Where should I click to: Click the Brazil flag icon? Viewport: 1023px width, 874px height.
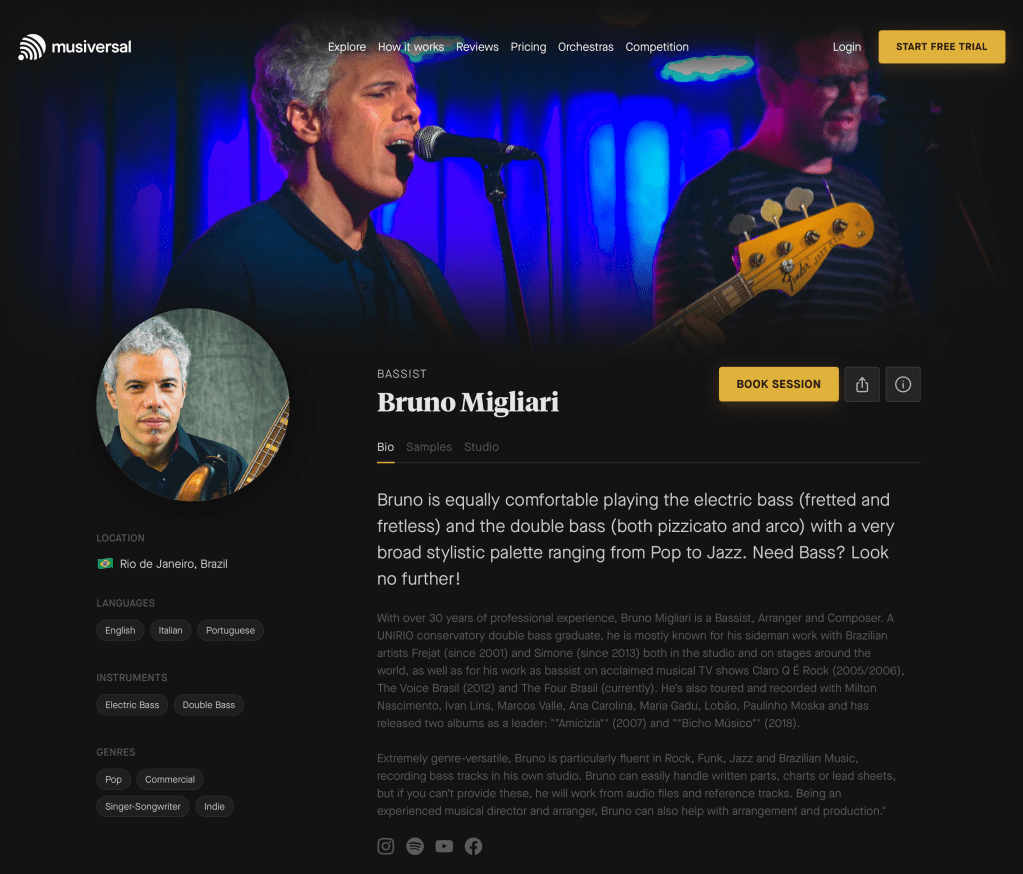click(x=105, y=564)
